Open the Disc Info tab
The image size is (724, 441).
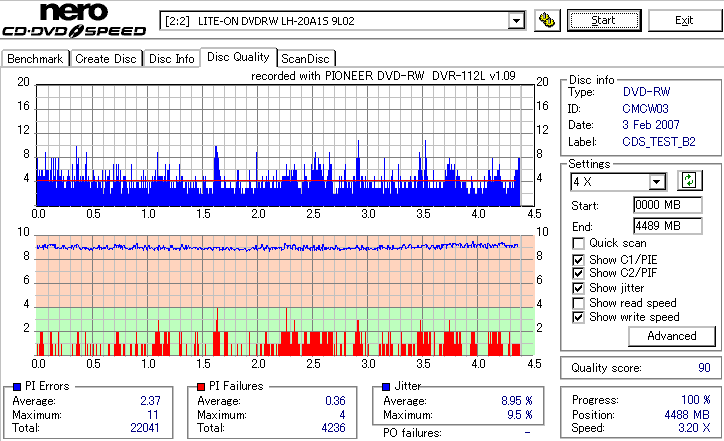172,59
